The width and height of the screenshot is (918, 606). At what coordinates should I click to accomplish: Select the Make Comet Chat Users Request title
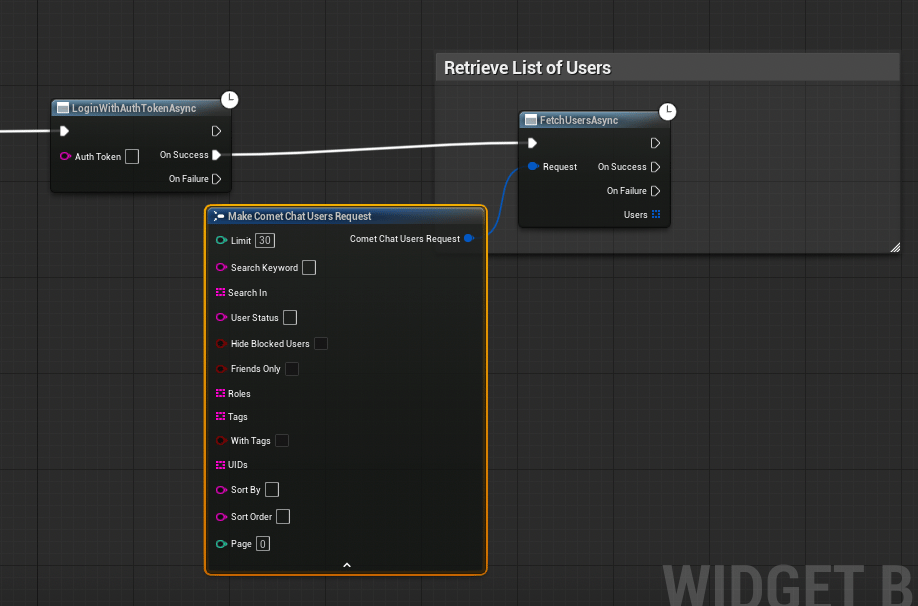pos(299,216)
